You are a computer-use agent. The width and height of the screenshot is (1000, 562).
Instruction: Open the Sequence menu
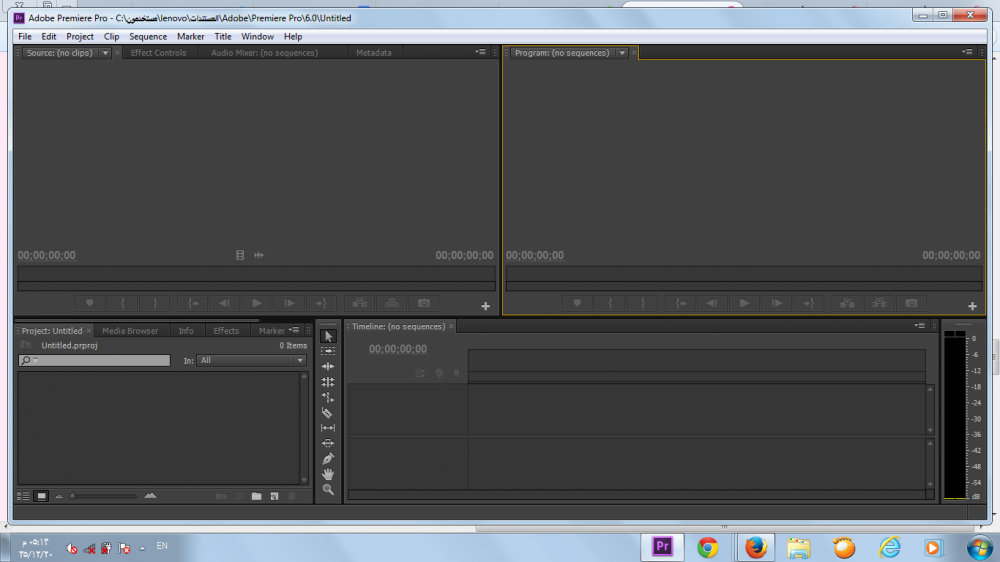148,37
